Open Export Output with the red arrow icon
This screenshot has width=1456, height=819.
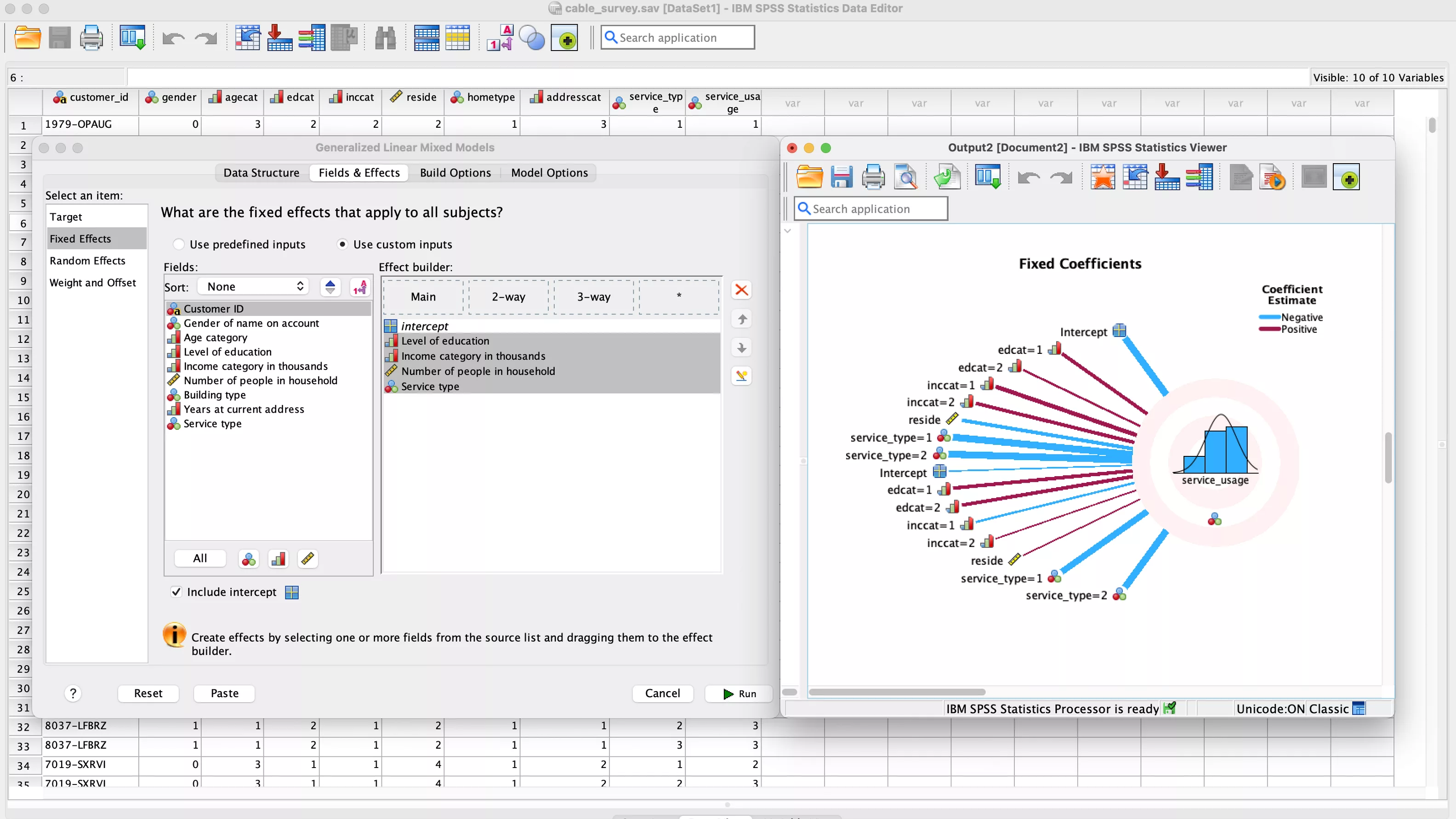click(1166, 176)
